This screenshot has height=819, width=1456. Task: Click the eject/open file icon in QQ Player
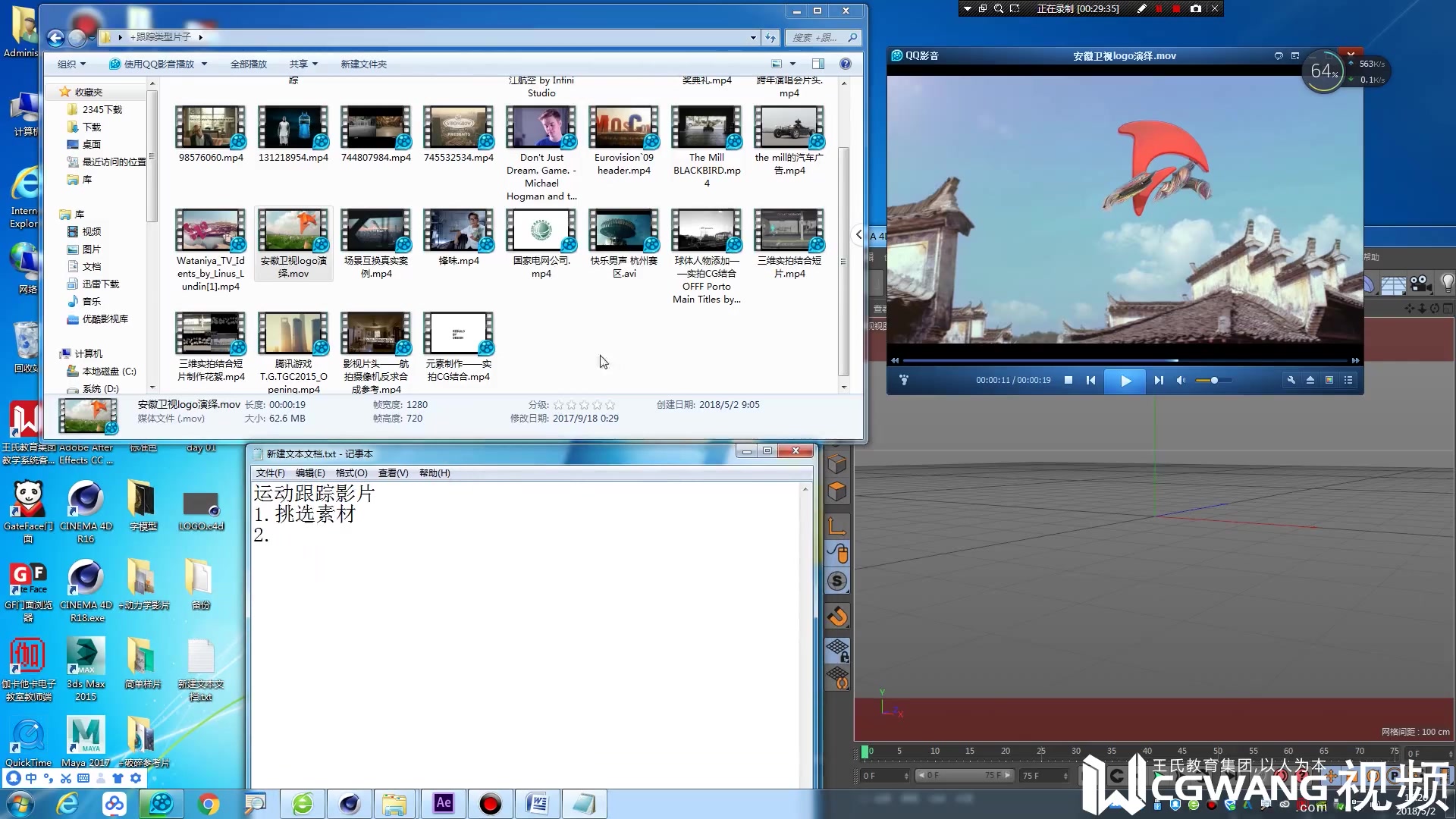1310,380
